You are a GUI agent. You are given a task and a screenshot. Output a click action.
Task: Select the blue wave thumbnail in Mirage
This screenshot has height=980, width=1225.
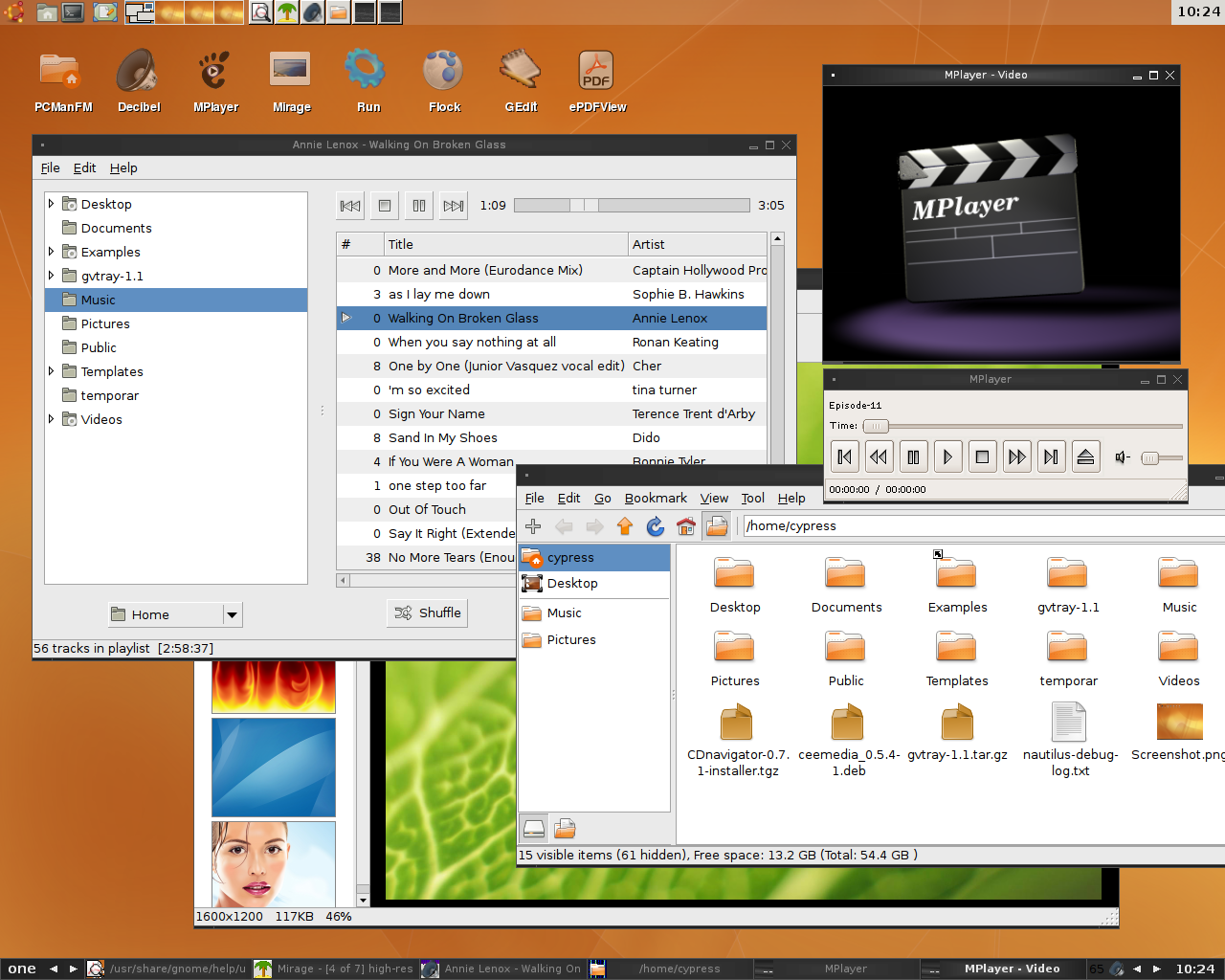(x=274, y=768)
